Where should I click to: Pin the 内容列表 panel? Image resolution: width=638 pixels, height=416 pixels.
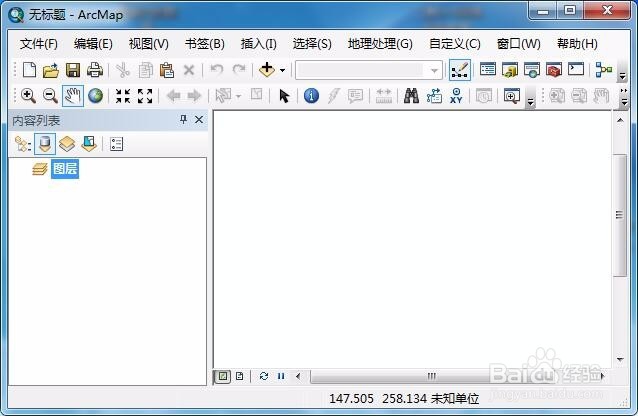(x=184, y=119)
